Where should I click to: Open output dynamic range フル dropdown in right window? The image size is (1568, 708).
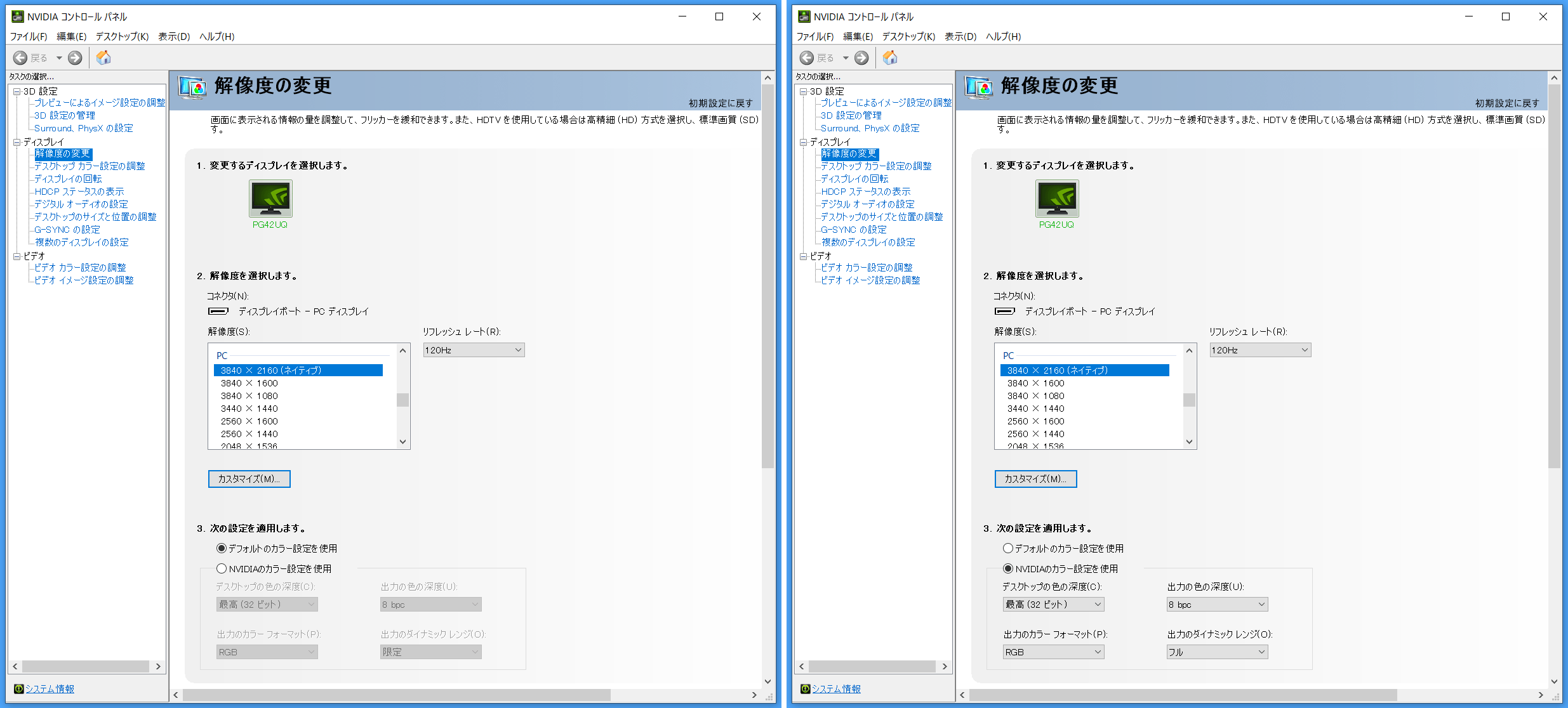(1218, 652)
